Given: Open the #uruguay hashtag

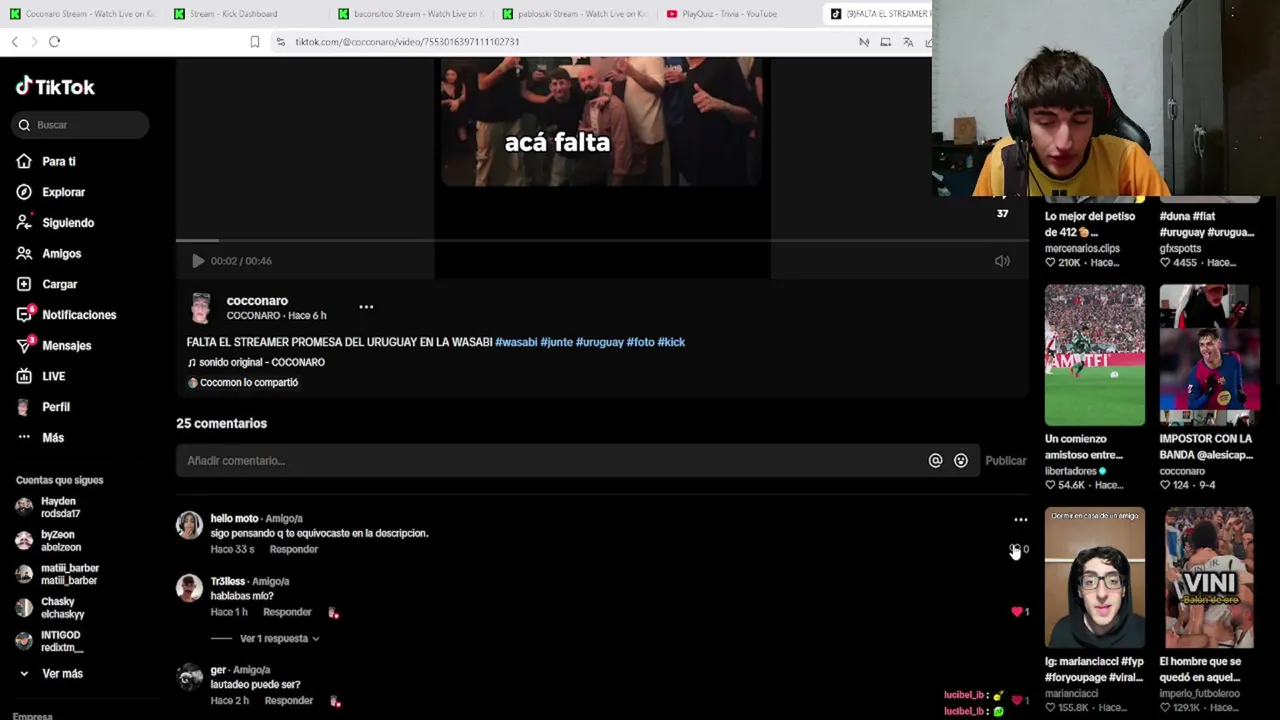Looking at the screenshot, I should pos(599,342).
